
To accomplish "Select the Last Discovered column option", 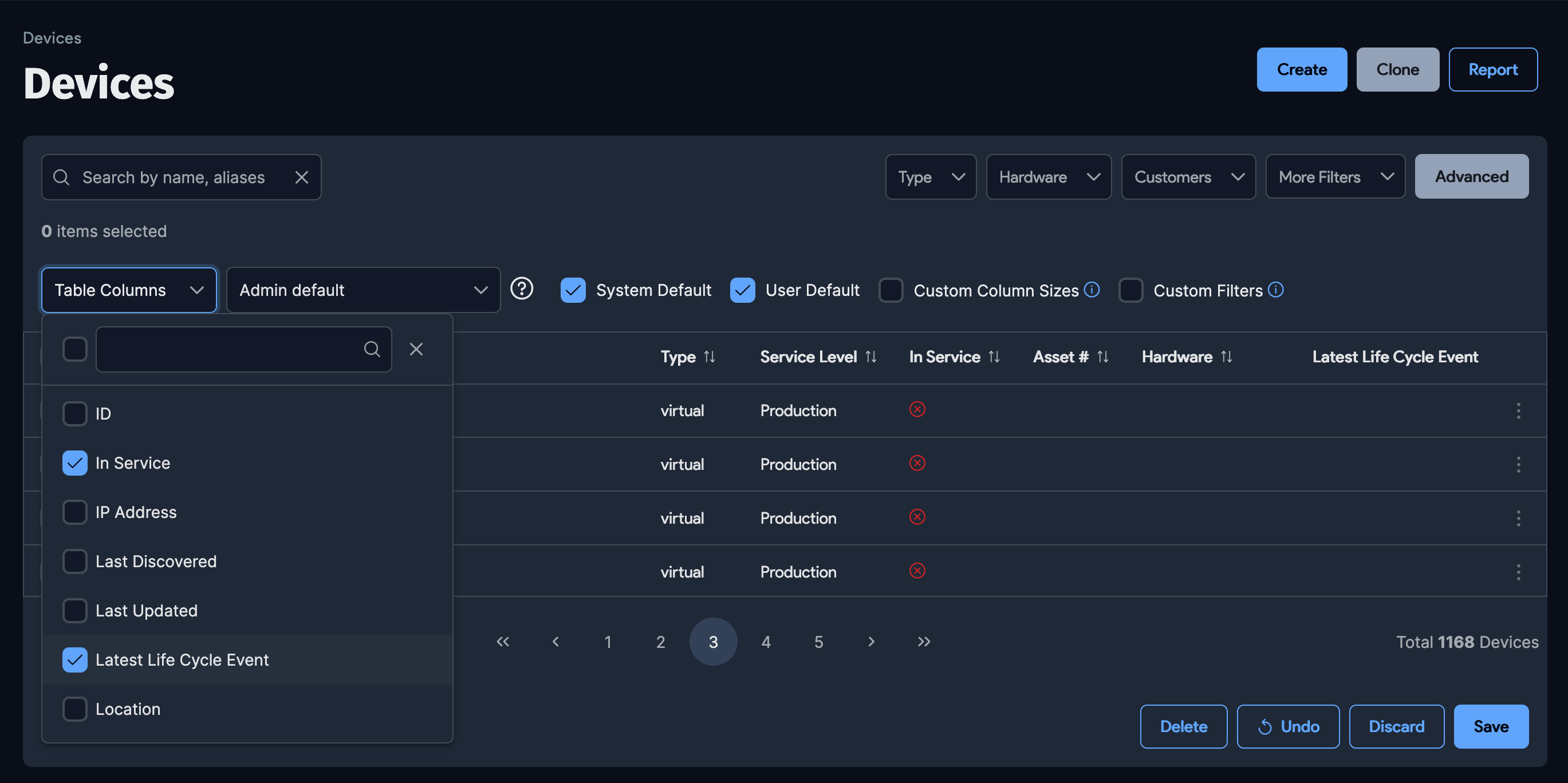I will click(155, 561).
